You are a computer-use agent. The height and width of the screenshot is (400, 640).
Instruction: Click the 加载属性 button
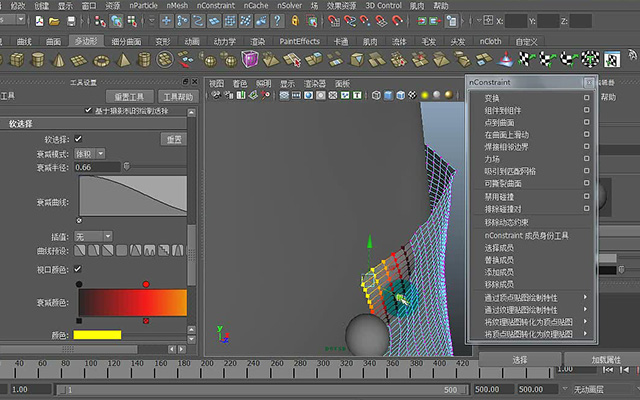(x=606, y=360)
